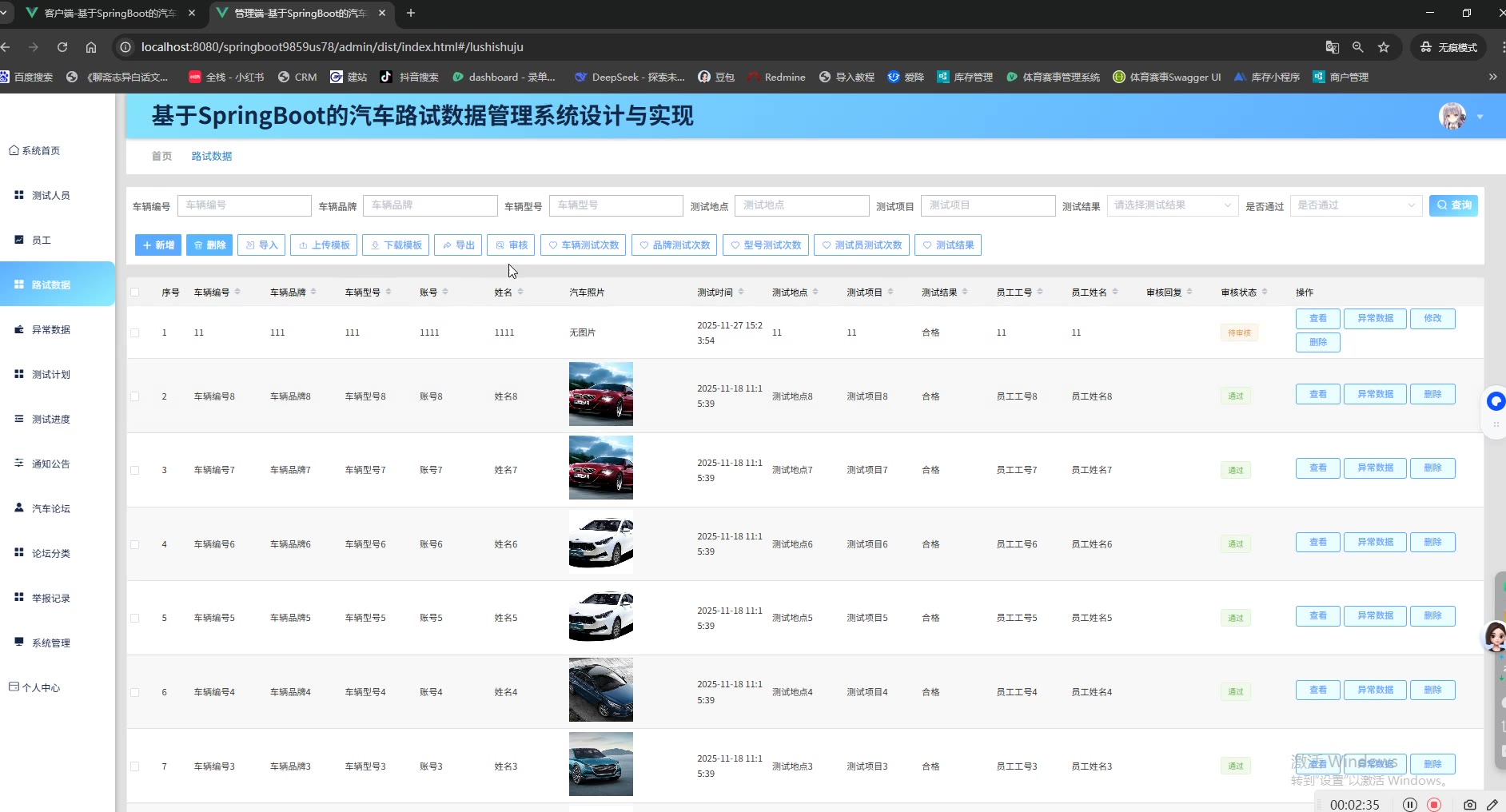This screenshot has height=812, width=1506.
Task: Expand the 是否通过 dropdown
Action: (1356, 205)
